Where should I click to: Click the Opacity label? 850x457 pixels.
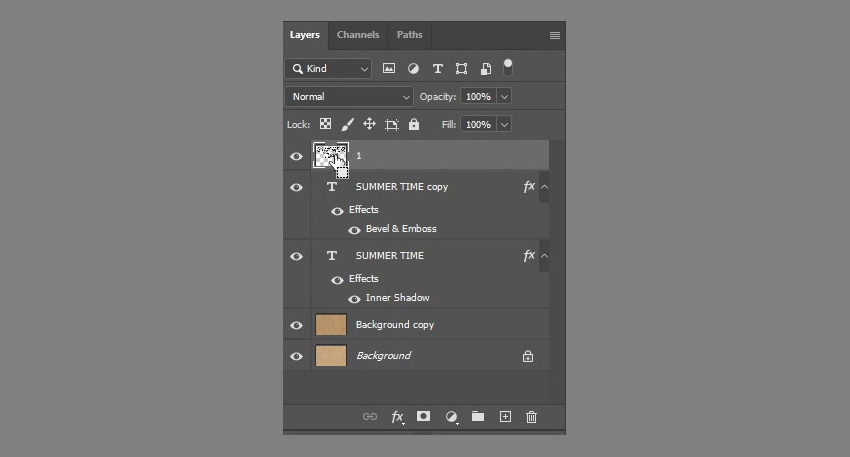coord(438,96)
